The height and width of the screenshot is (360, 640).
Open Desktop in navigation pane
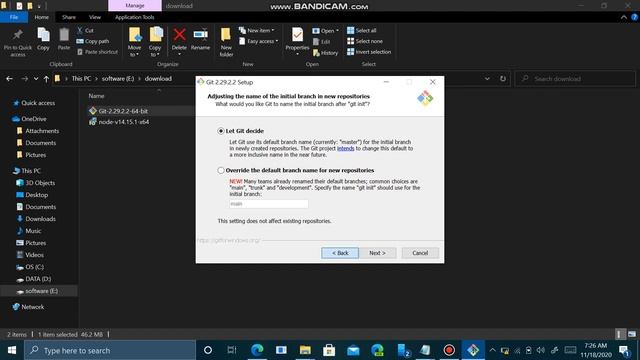pyautogui.click(x=36, y=195)
